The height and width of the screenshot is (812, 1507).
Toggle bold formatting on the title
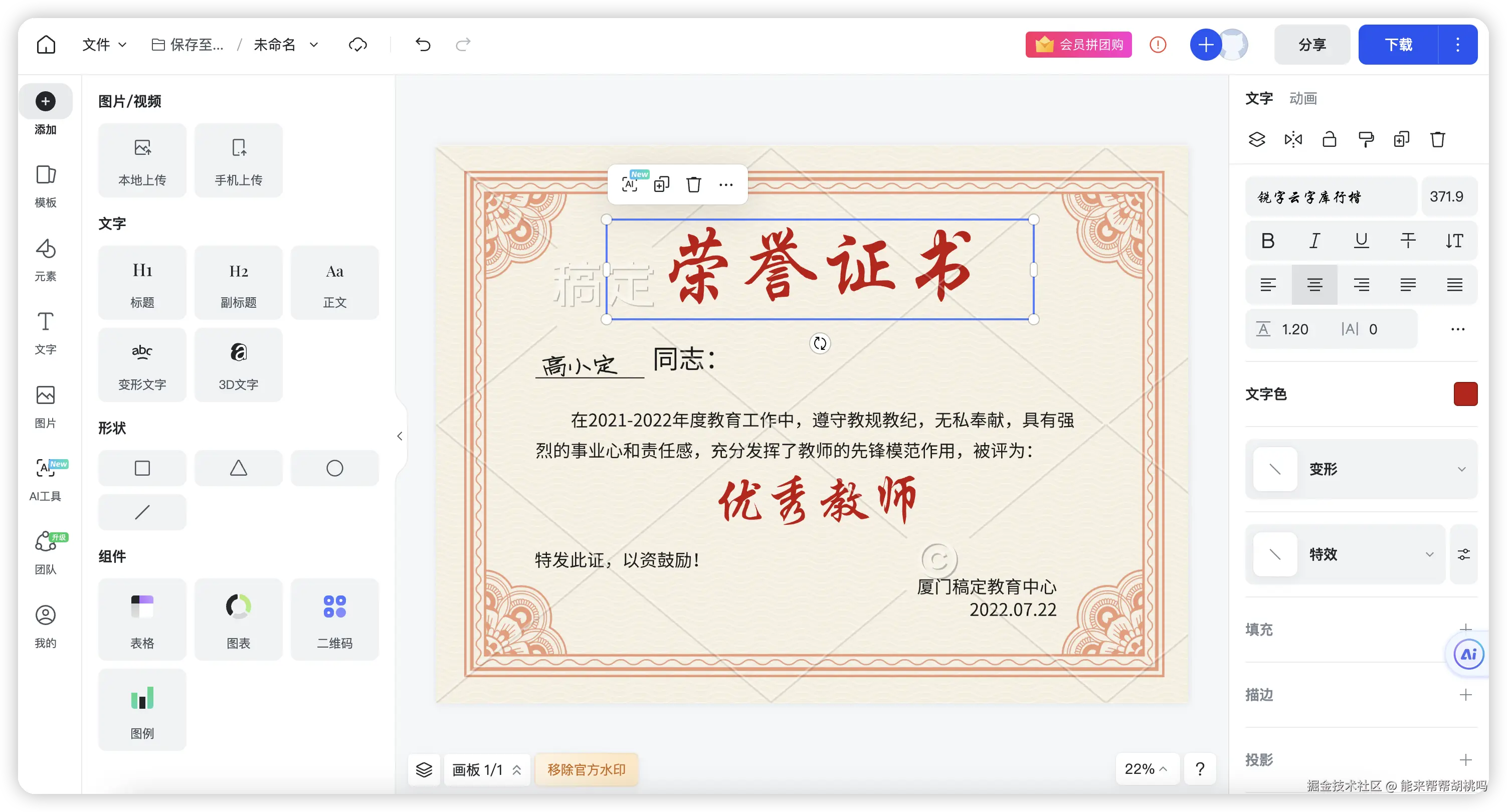pyautogui.click(x=1268, y=241)
